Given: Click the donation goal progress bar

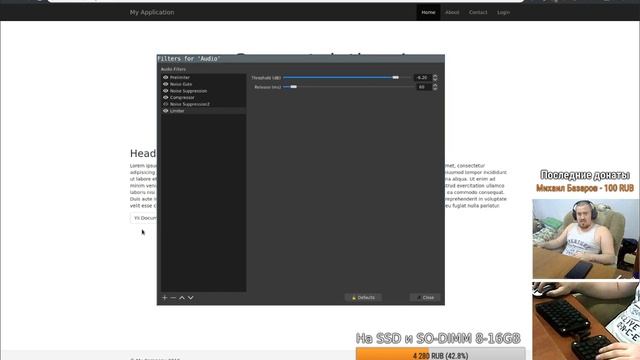Looking at the screenshot, I should (440, 354).
